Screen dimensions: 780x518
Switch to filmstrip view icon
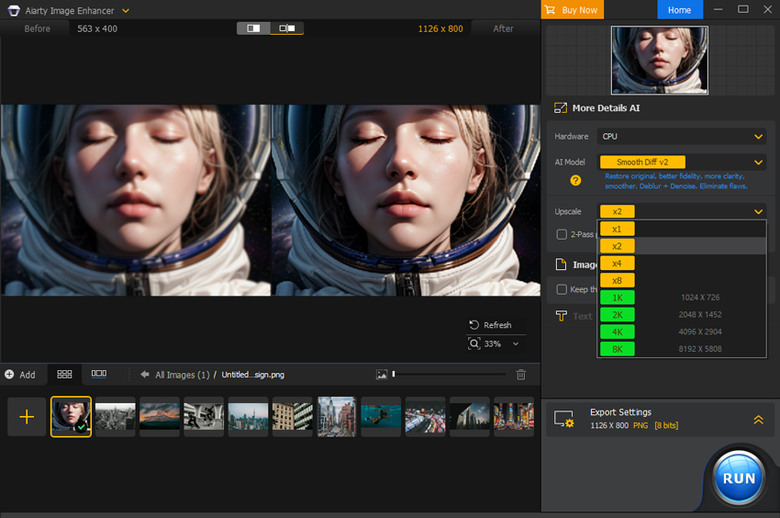pyautogui.click(x=99, y=374)
